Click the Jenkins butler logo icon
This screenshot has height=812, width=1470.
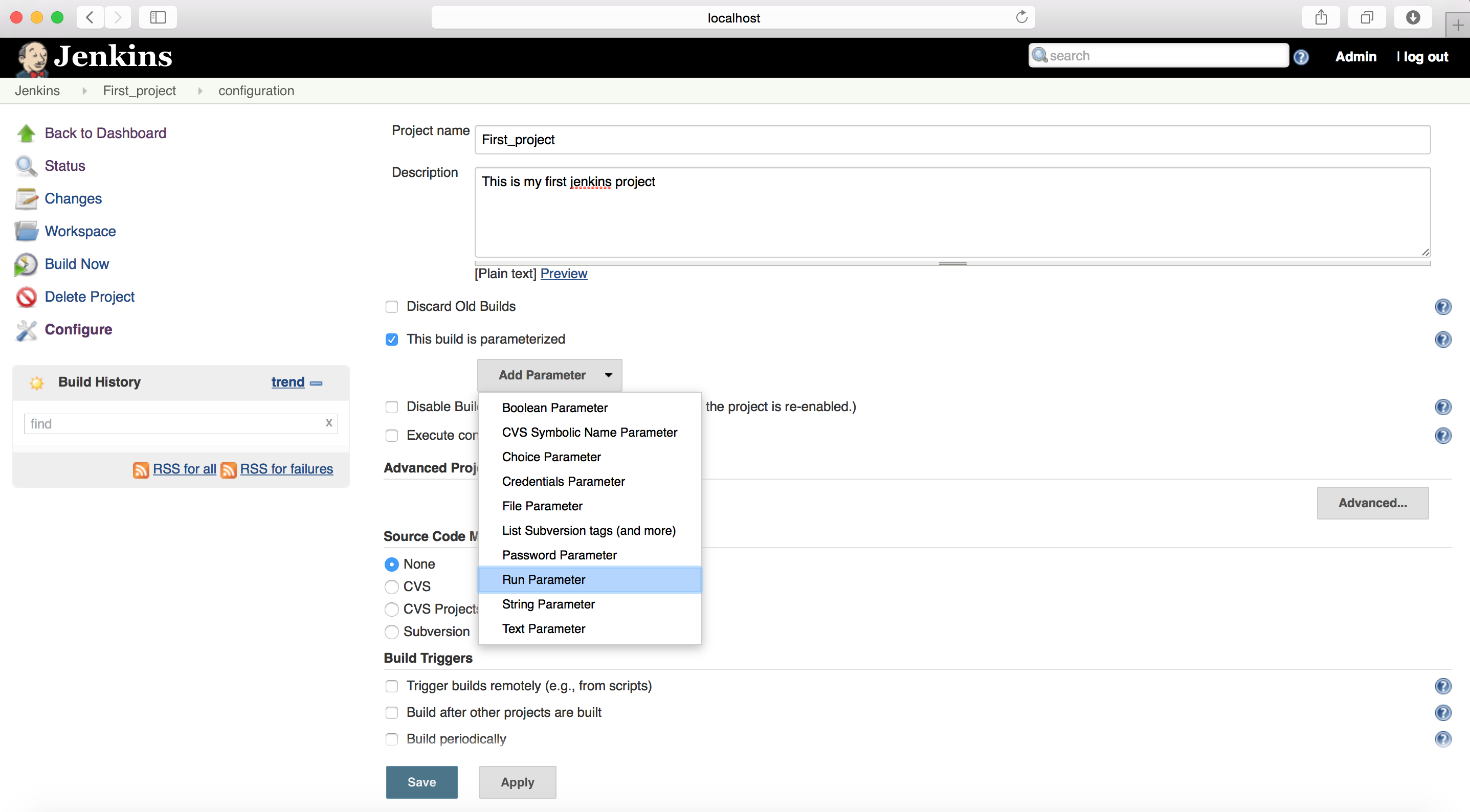(32, 58)
